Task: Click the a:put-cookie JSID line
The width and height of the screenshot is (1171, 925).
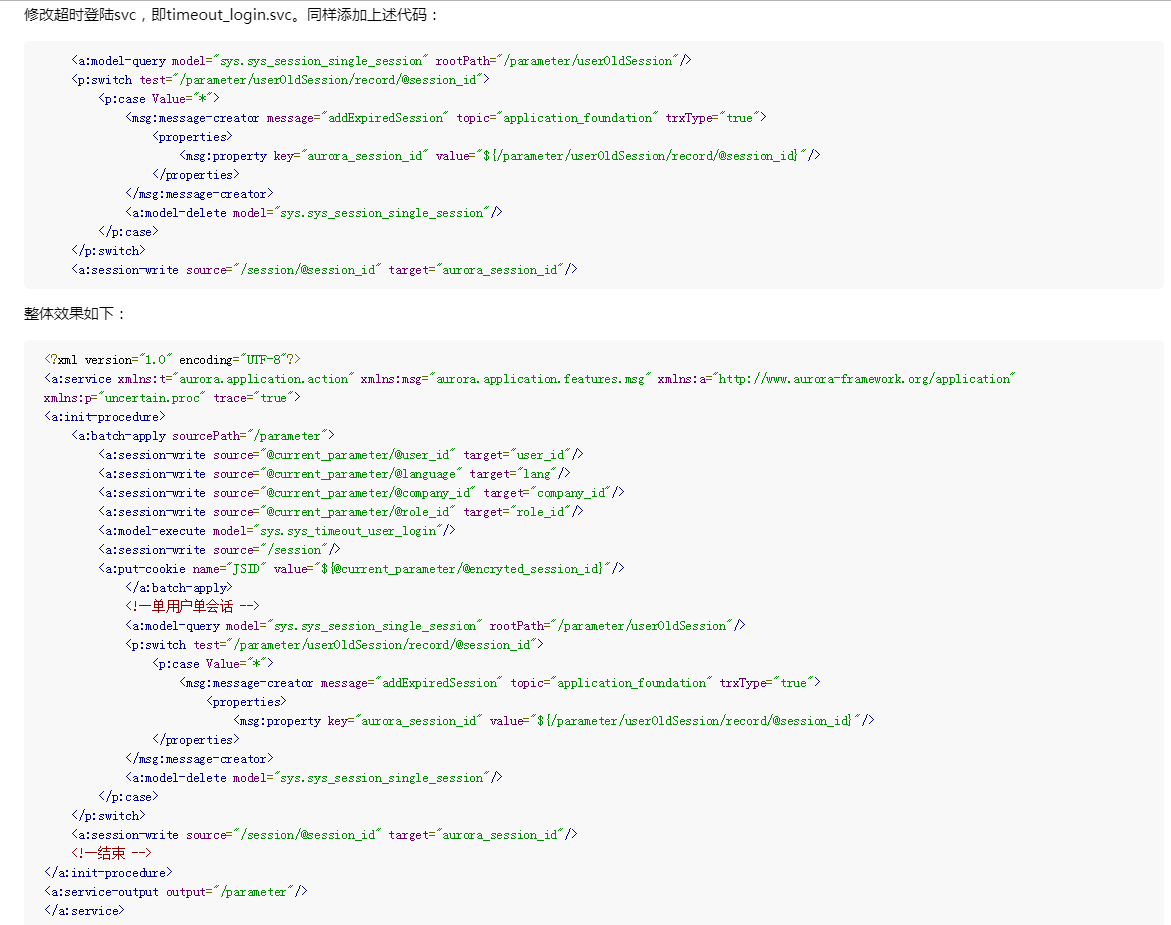Action: pos(360,569)
